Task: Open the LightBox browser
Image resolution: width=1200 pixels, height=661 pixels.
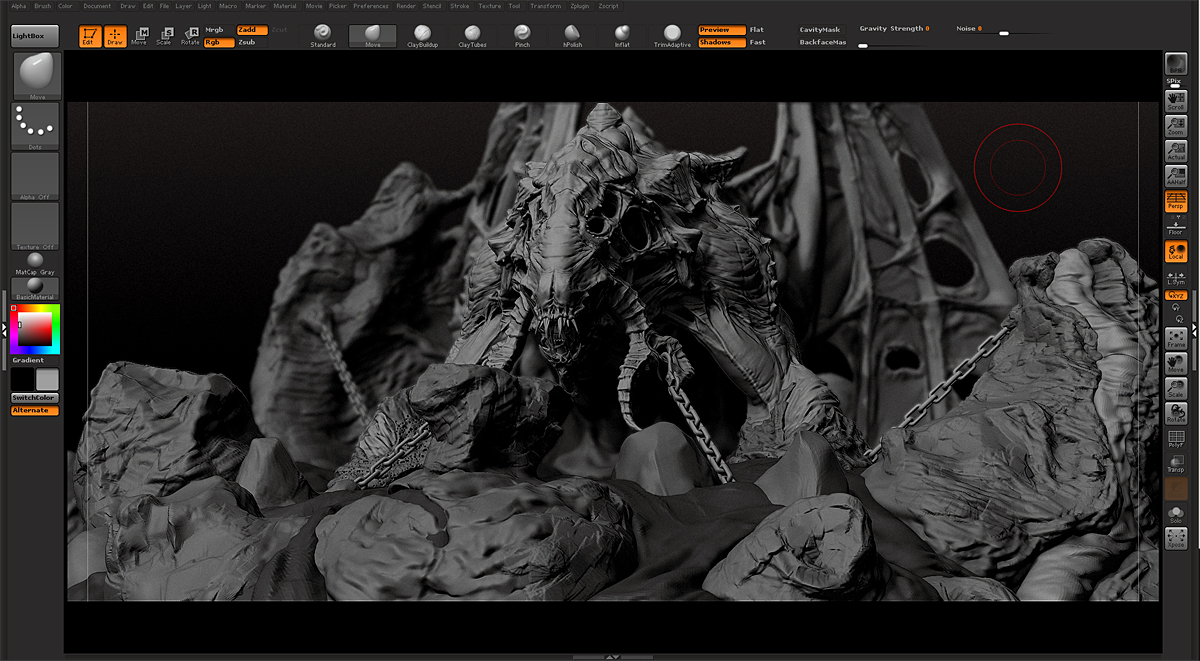Action: [35, 36]
